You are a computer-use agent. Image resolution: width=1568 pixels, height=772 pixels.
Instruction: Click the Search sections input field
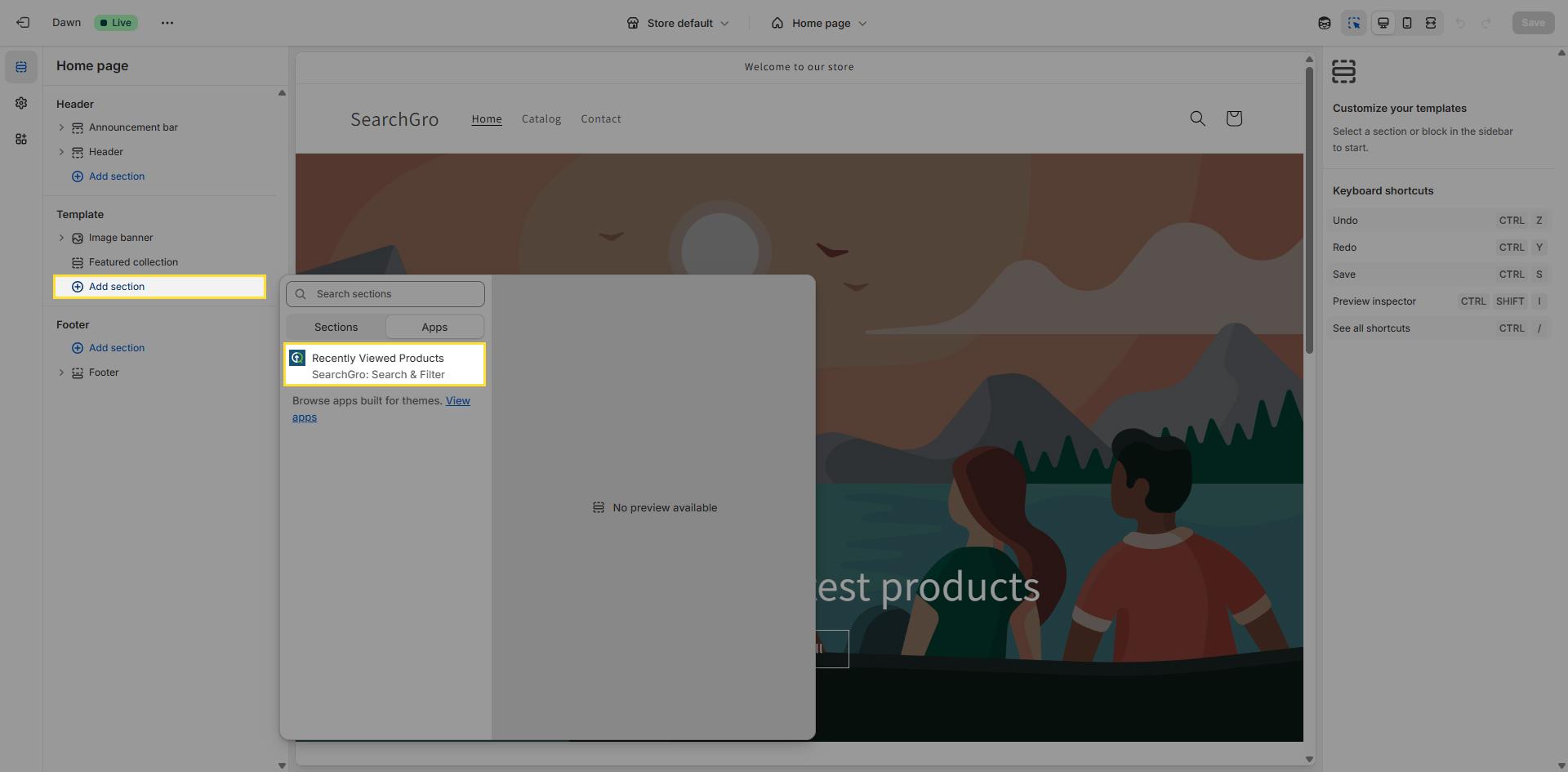tap(394, 294)
